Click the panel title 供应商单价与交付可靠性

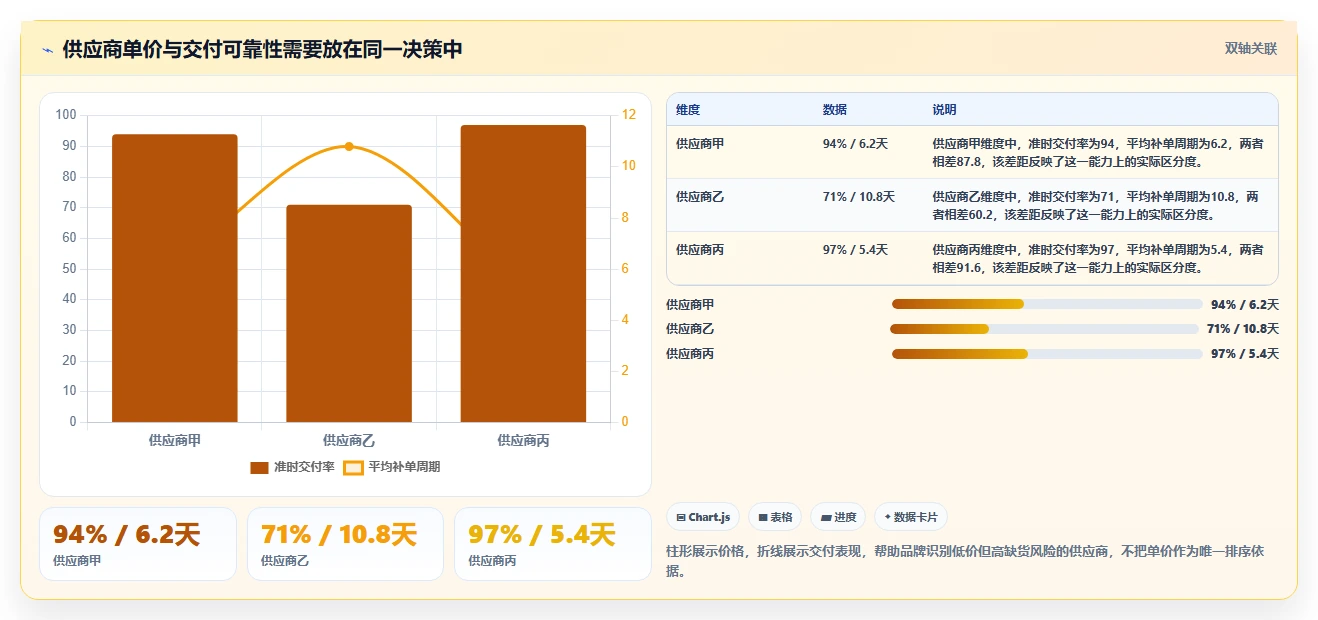pyautogui.click(x=262, y=50)
